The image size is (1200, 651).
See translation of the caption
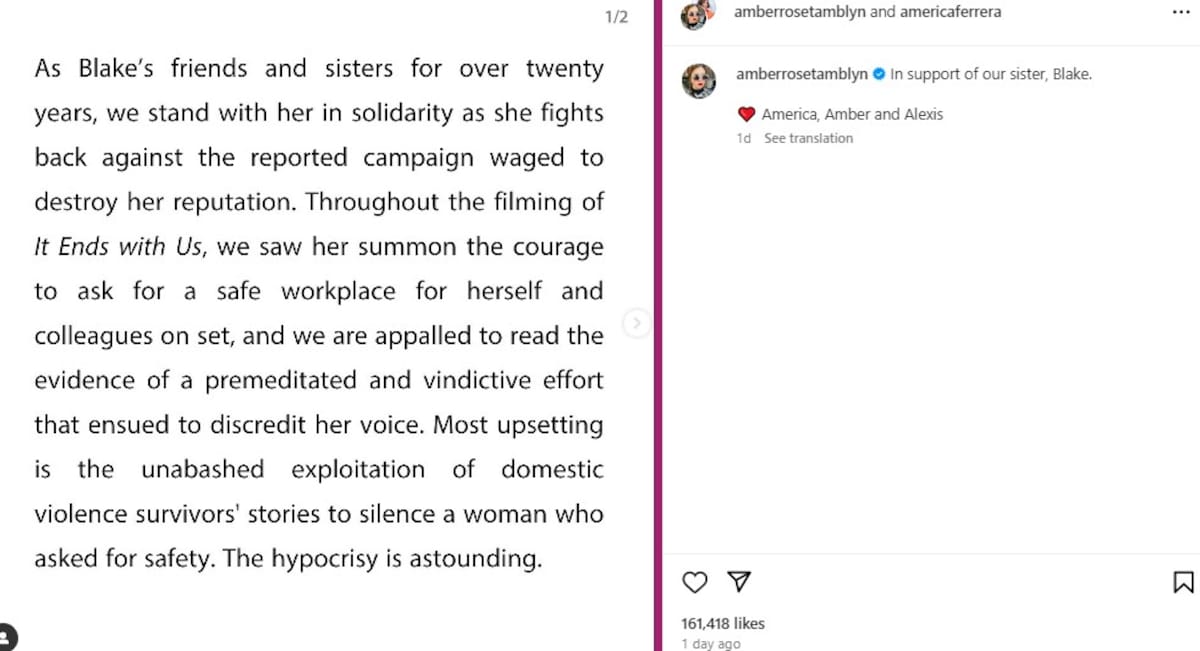coord(809,138)
